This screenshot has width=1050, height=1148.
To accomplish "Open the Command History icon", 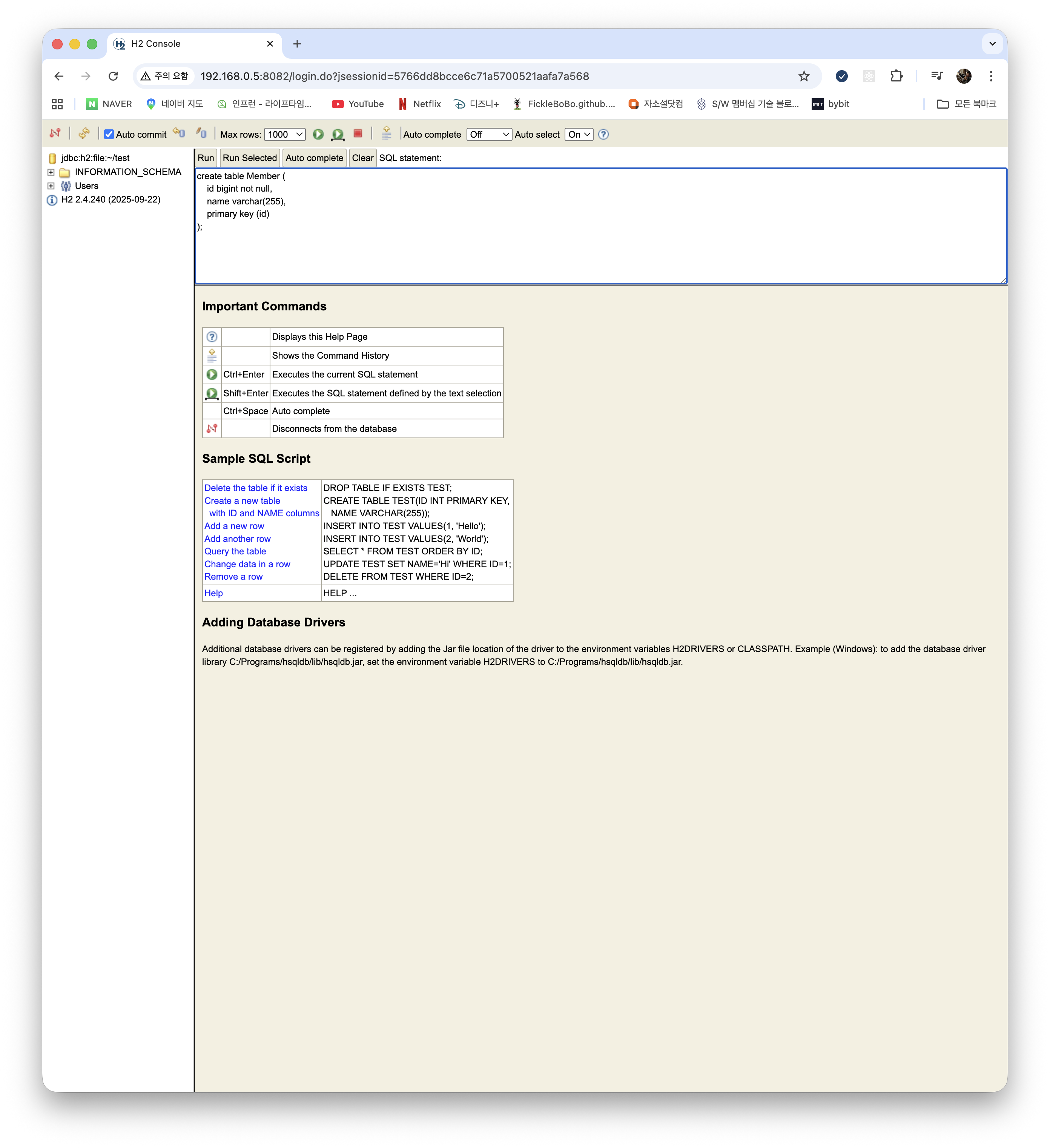I will click(x=387, y=133).
